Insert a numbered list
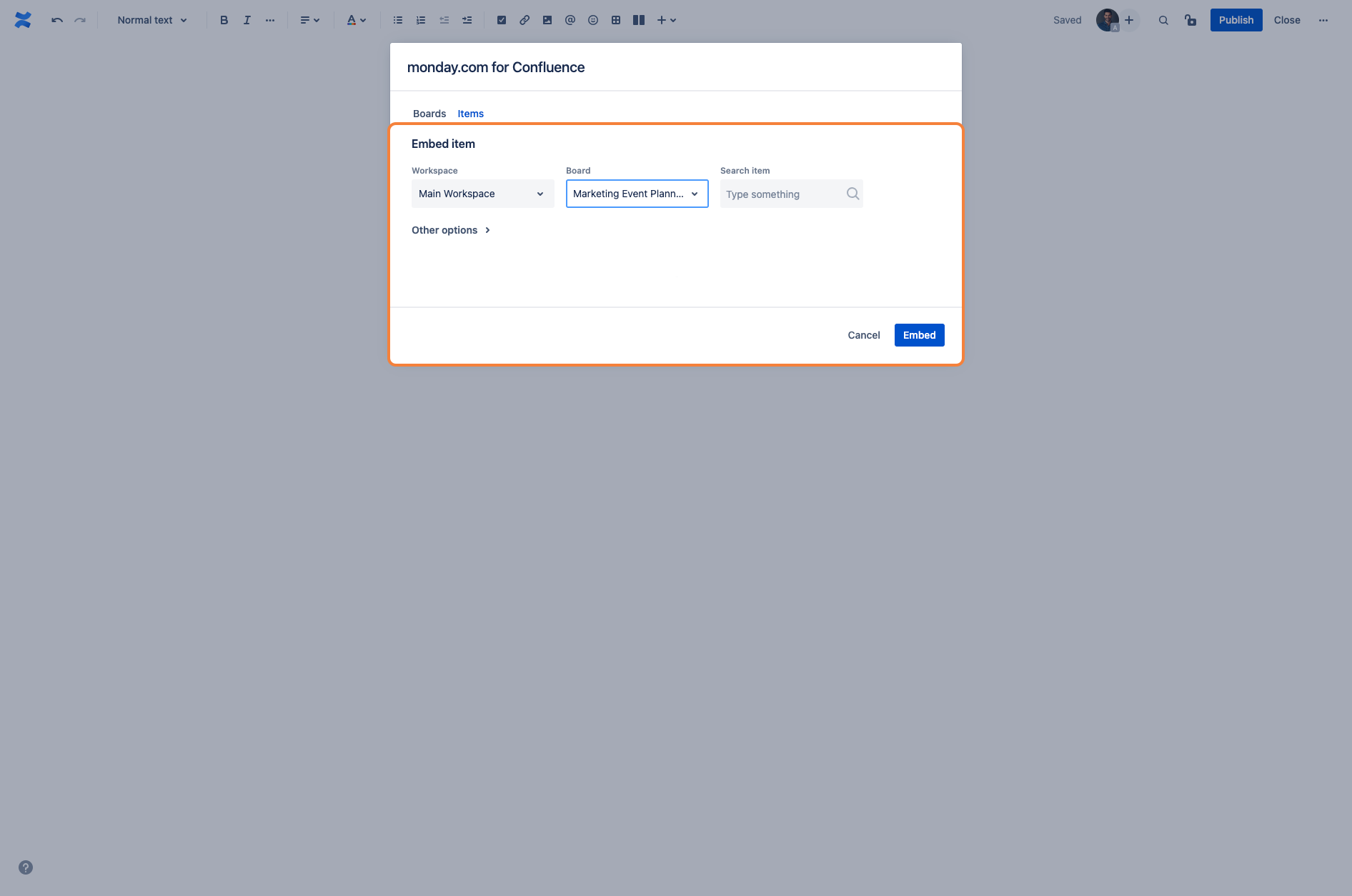 421,20
